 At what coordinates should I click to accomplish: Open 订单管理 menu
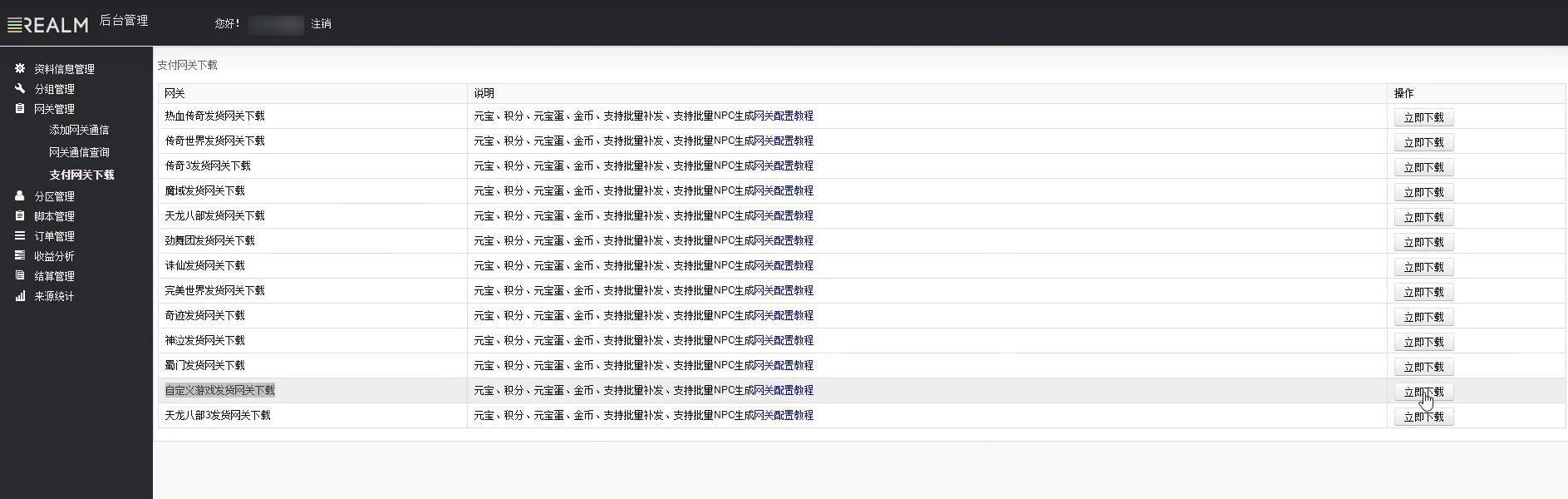coord(54,236)
